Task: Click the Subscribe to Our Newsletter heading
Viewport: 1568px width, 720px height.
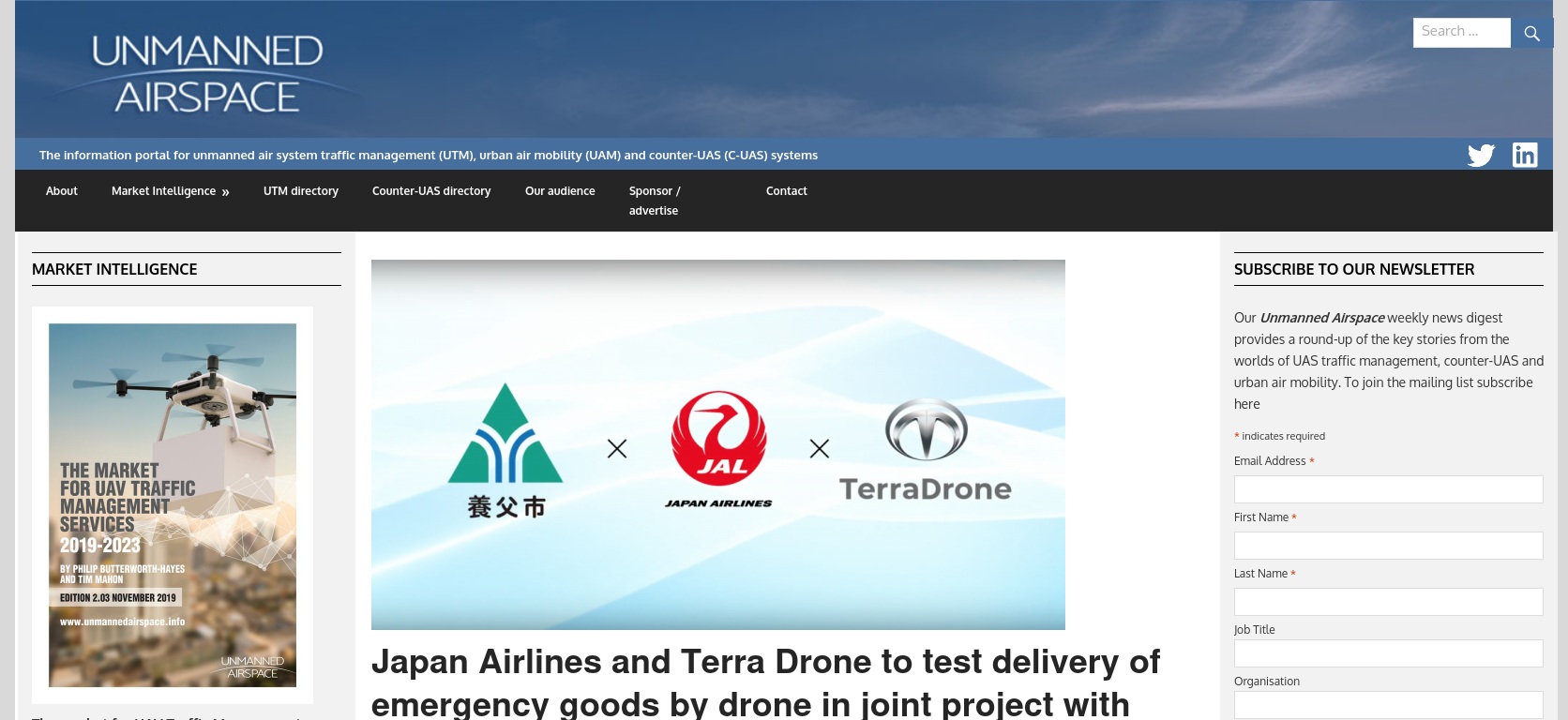Action: point(1354,269)
